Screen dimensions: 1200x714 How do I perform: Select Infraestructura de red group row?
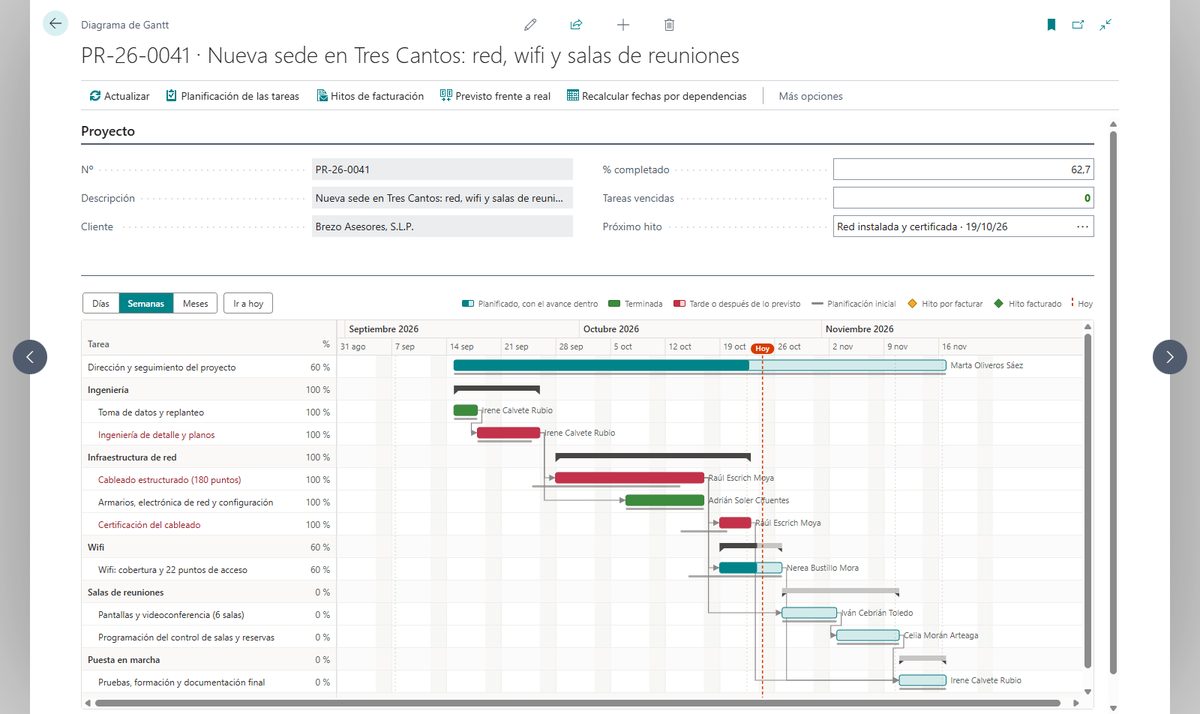pos(209,457)
